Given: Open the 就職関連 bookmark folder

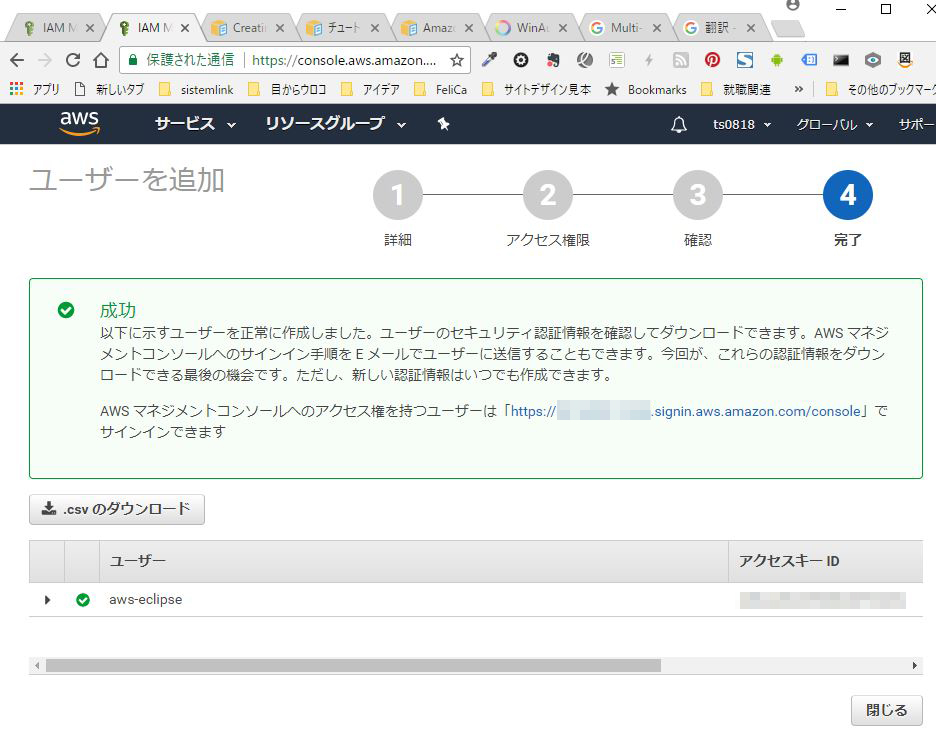Looking at the screenshot, I should tap(736, 90).
